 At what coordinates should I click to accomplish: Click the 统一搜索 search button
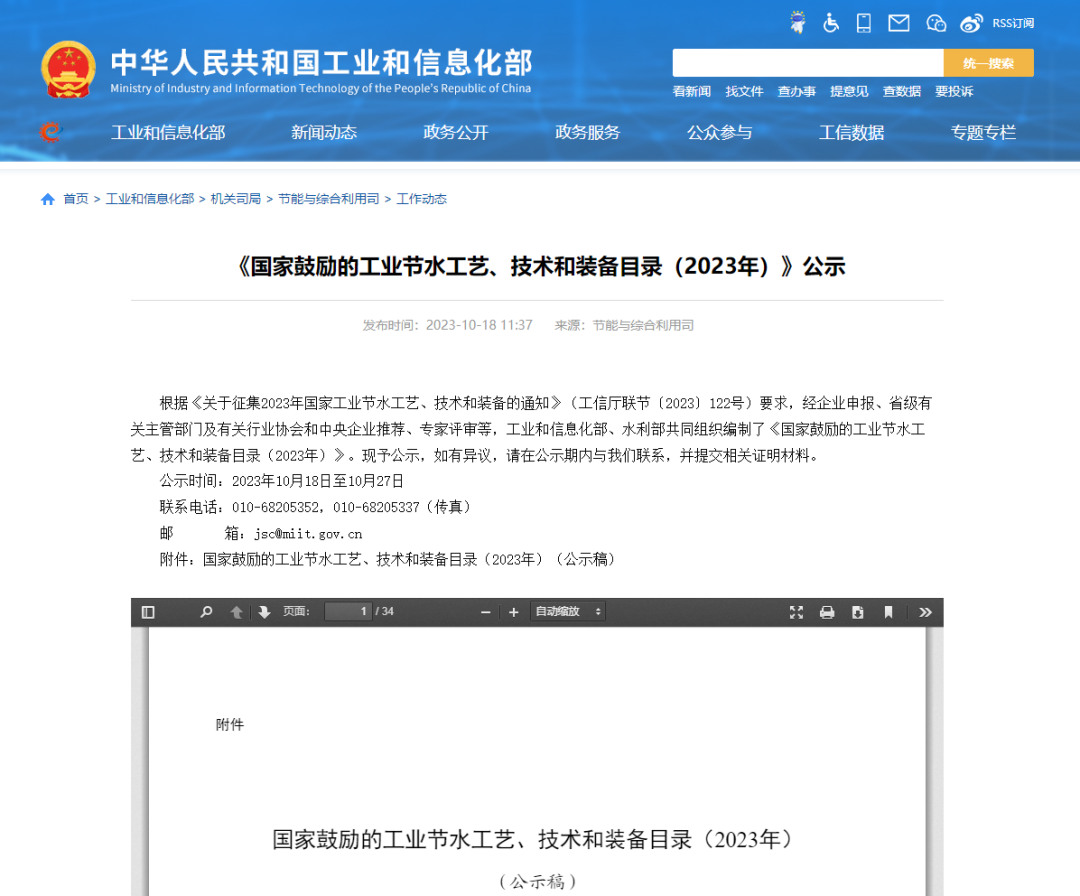tap(988, 62)
